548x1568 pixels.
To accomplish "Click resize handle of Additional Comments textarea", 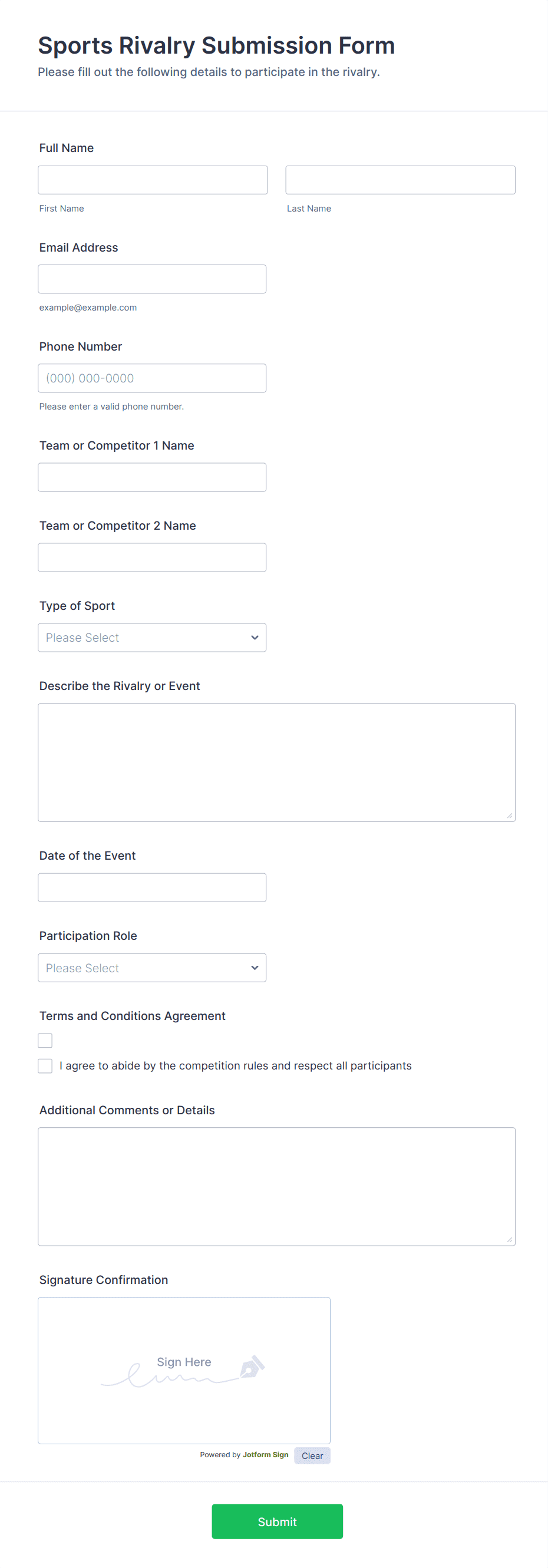I will (x=509, y=1239).
